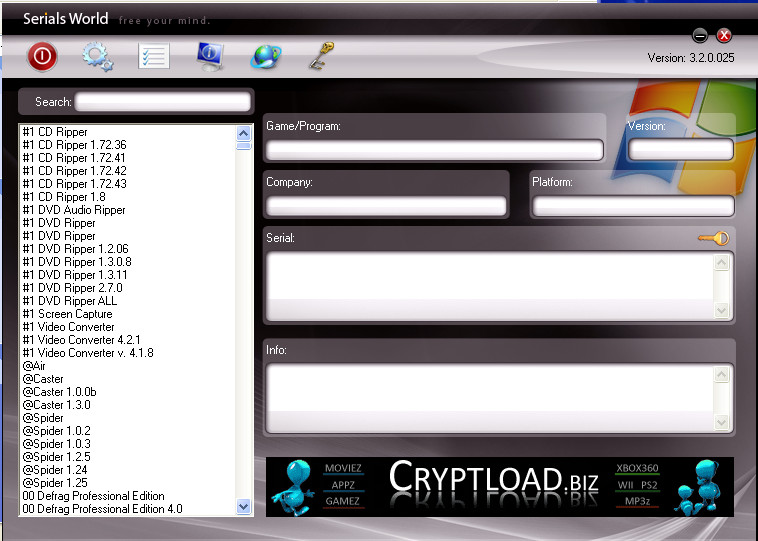Click Serial box scroll-down arrow
758x541 pixels.
pyautogui.click(x=721, y=310)
